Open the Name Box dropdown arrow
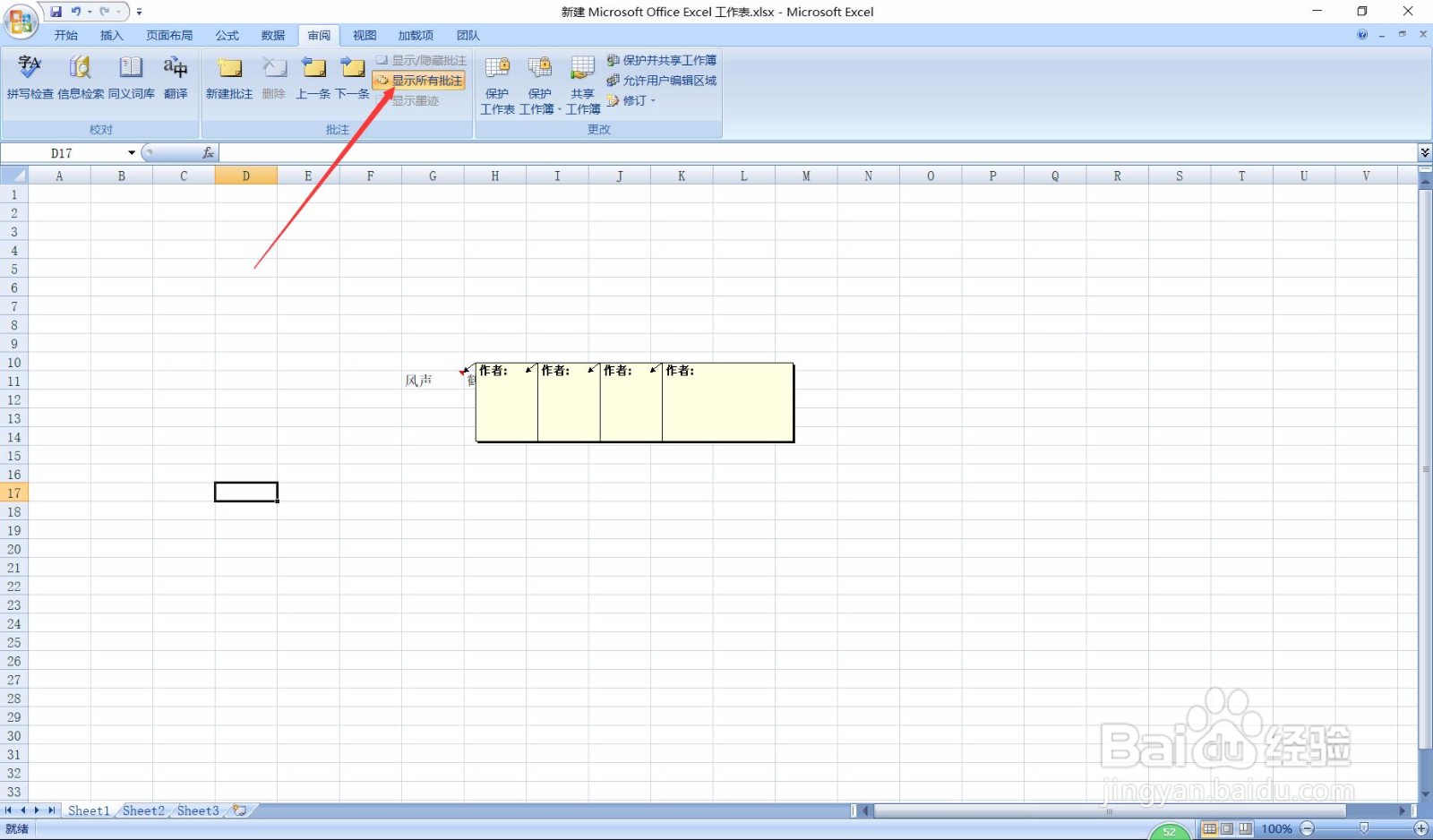The width and height of the screenshot is (1433, 840). [132, 153]
